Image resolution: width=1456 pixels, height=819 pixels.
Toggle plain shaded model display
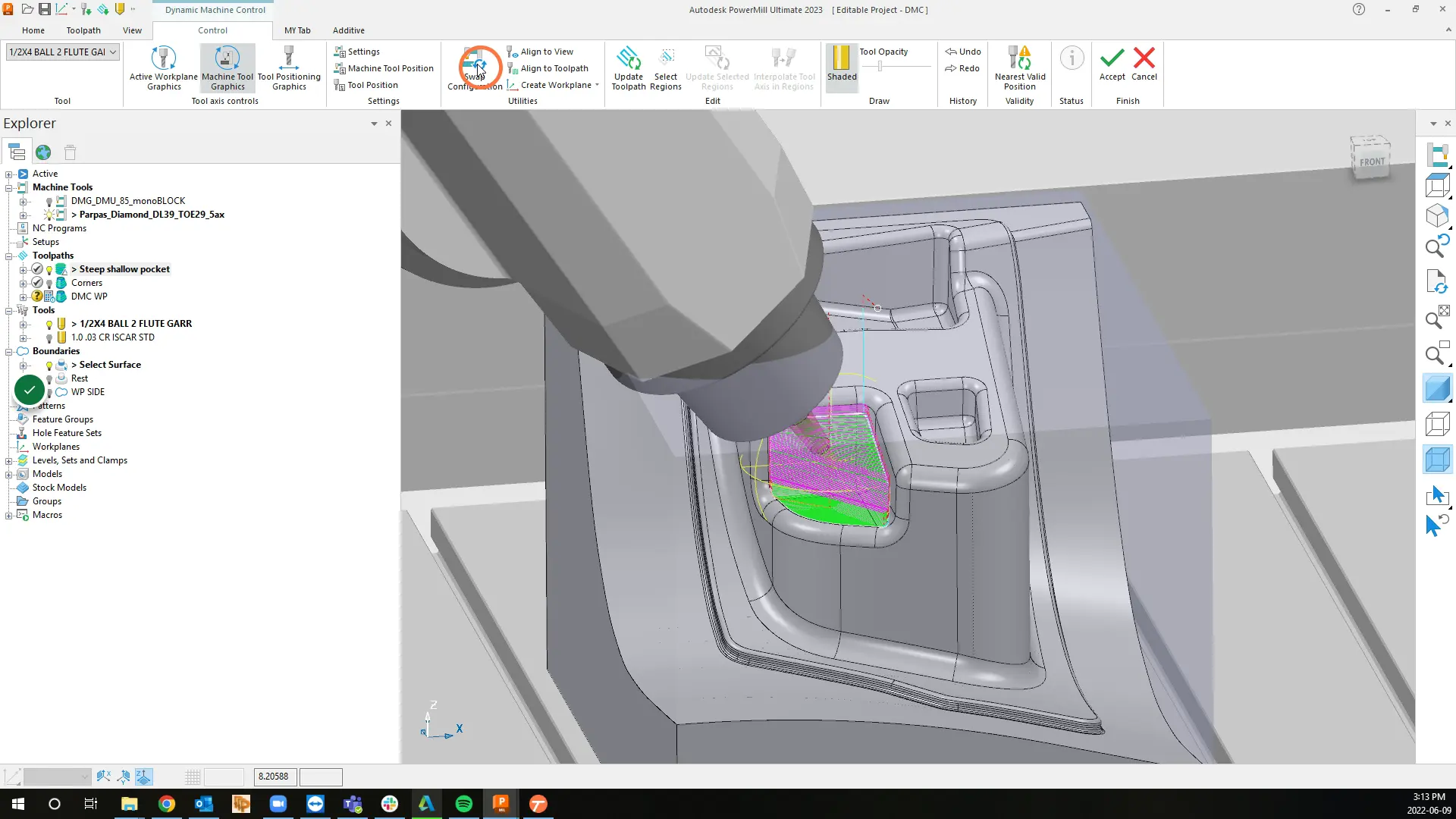[1438, 389]
